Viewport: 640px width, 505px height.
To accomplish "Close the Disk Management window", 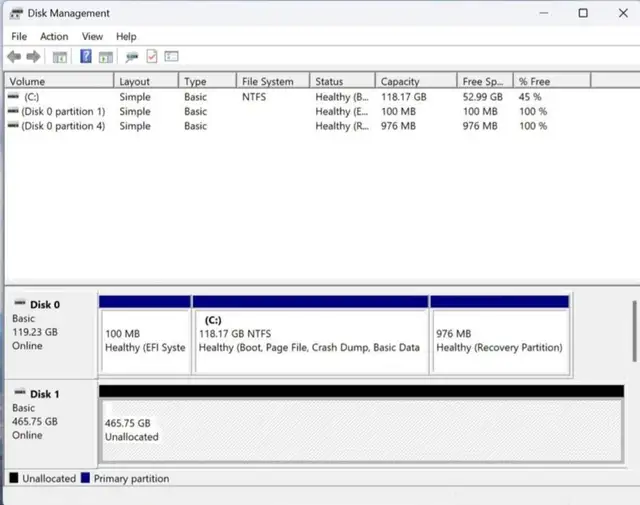I will click(x=623, y=13).
